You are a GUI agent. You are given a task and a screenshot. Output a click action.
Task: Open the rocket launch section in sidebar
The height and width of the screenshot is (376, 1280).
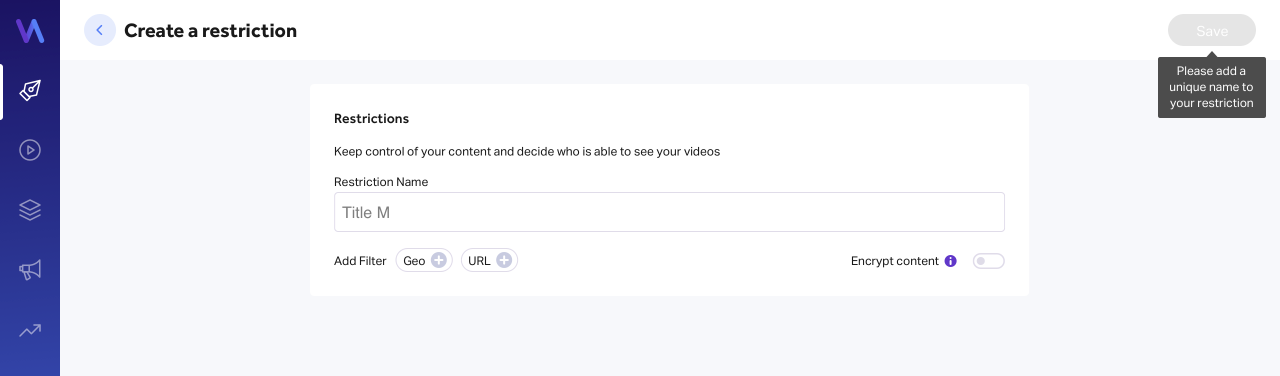[30, 91]
